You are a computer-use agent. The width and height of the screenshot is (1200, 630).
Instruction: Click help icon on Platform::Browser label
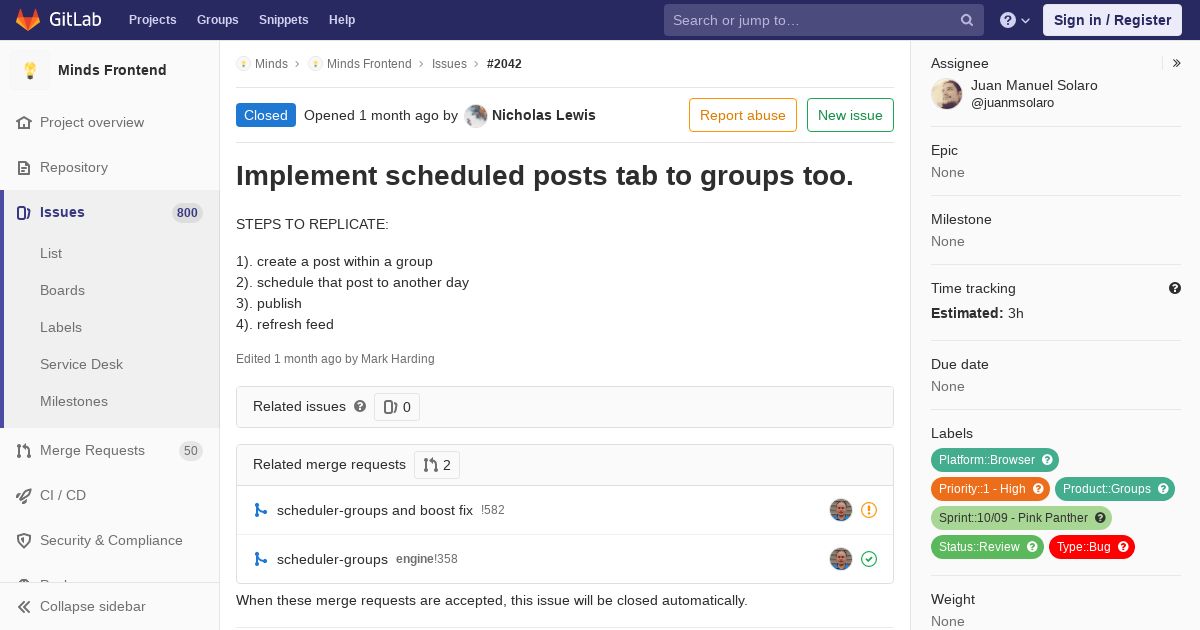pyautogui.click(x=1047, y=460)
